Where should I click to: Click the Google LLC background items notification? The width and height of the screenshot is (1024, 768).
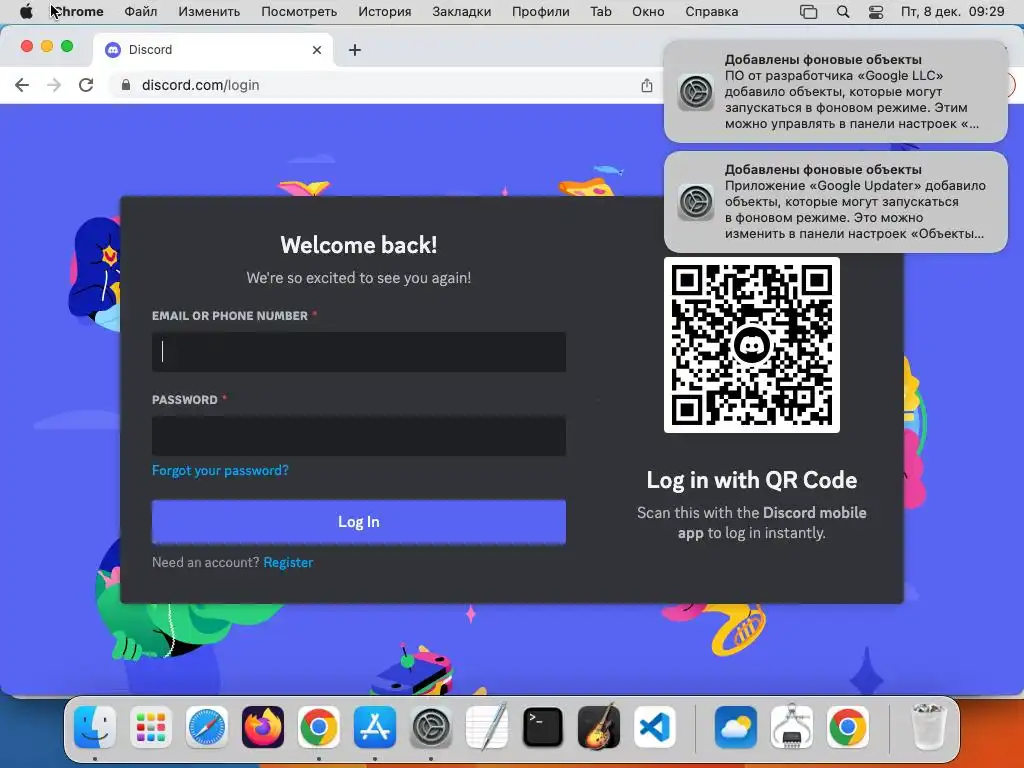[x=835, y=91]
